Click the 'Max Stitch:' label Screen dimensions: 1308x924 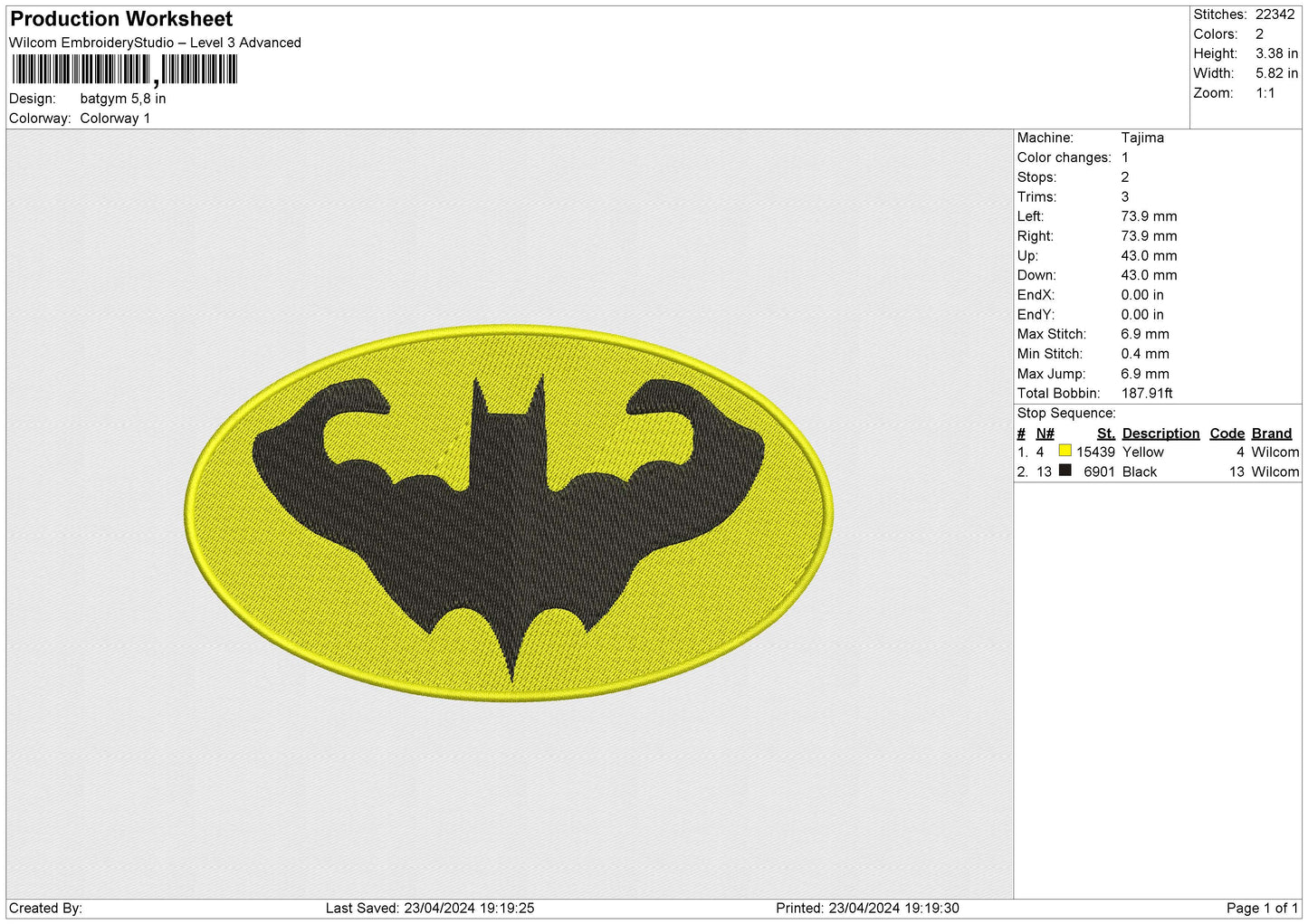(x=1051, y=334)
